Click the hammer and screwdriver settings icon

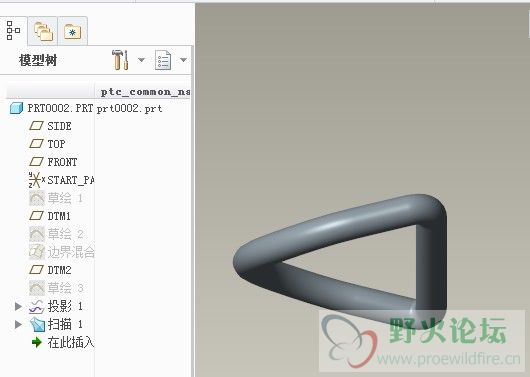[x=121, y=60]
